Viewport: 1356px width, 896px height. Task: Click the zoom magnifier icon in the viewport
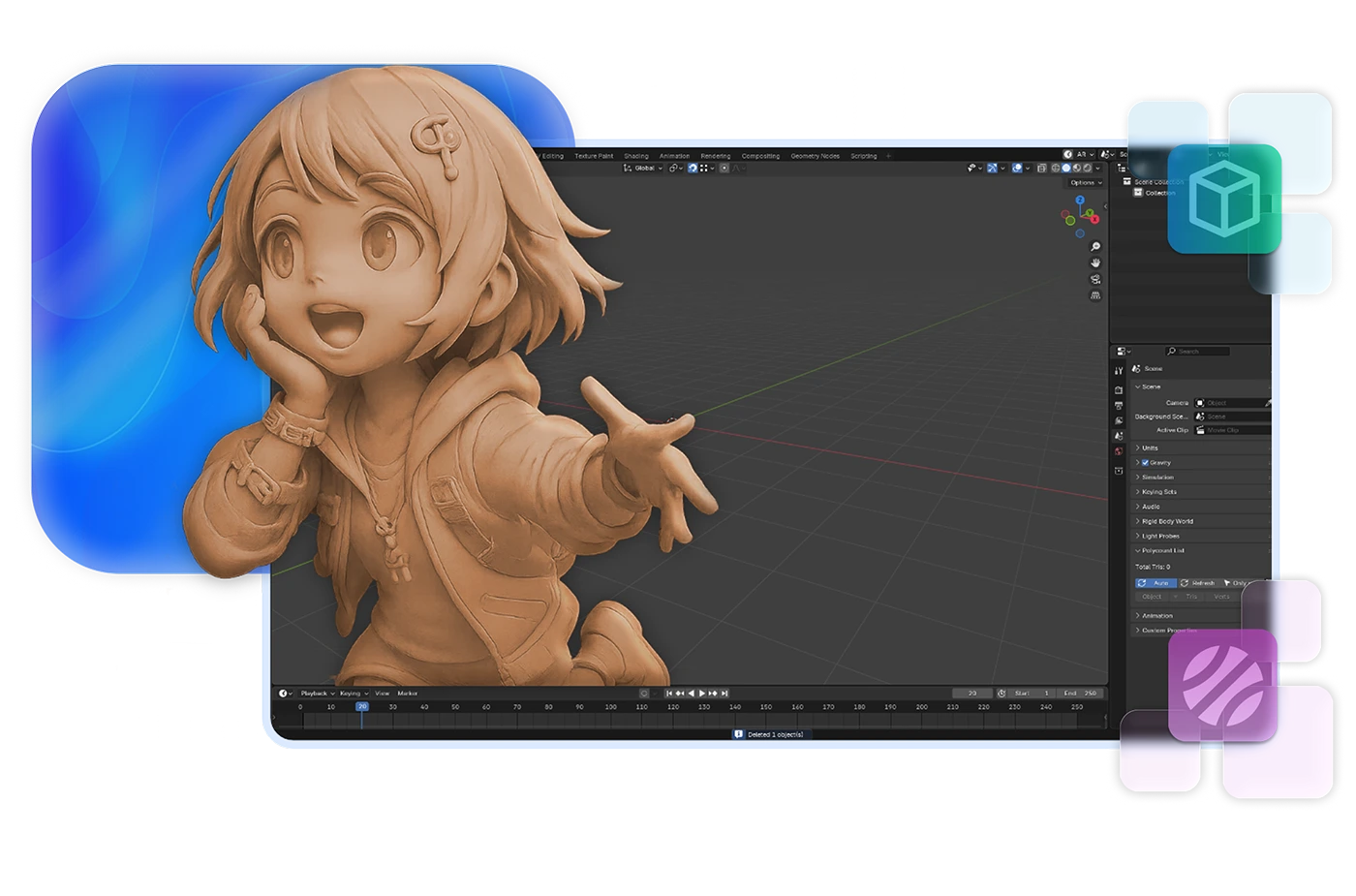(1095, 247)
